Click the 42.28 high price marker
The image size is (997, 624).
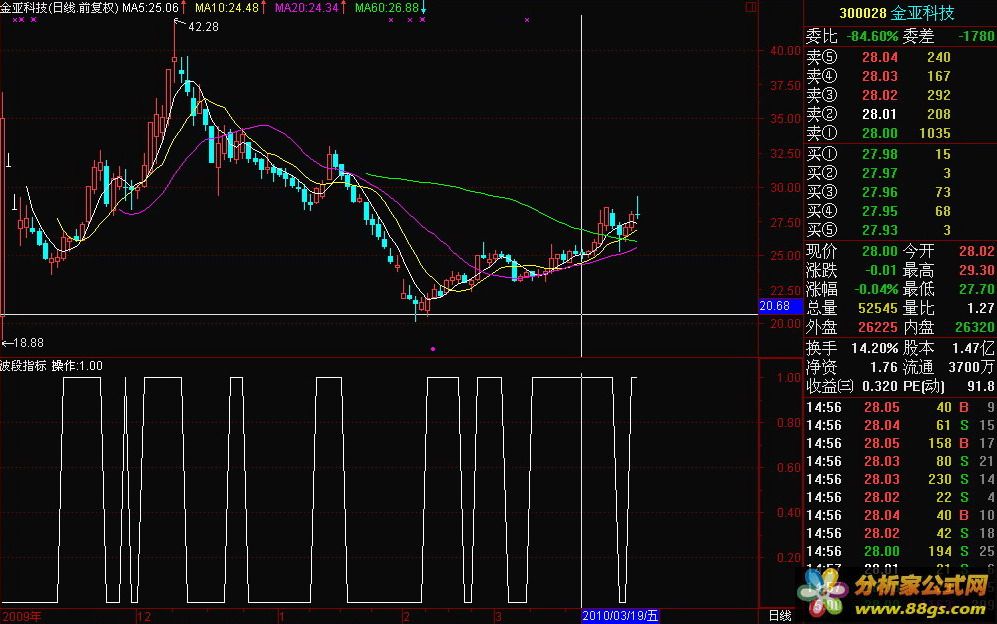203,27
